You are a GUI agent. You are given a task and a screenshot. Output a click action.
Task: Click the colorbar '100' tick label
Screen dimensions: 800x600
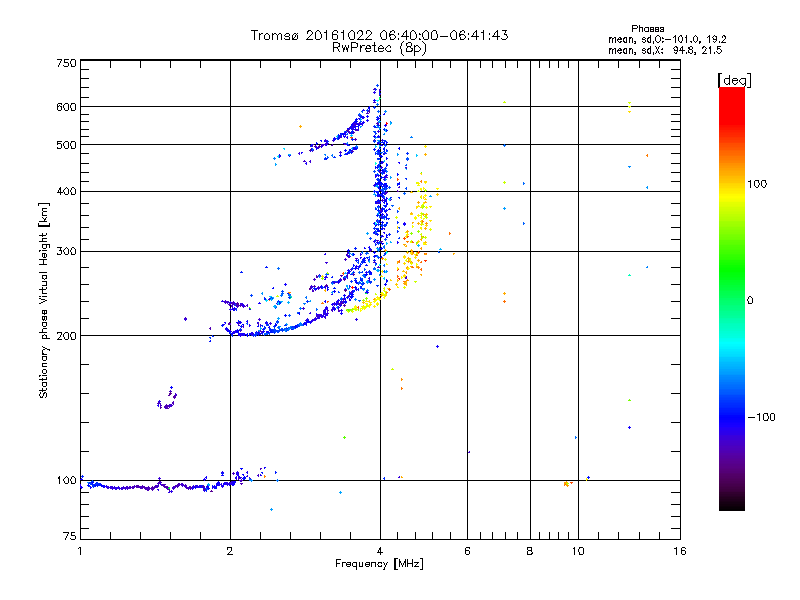pos(757,184)
